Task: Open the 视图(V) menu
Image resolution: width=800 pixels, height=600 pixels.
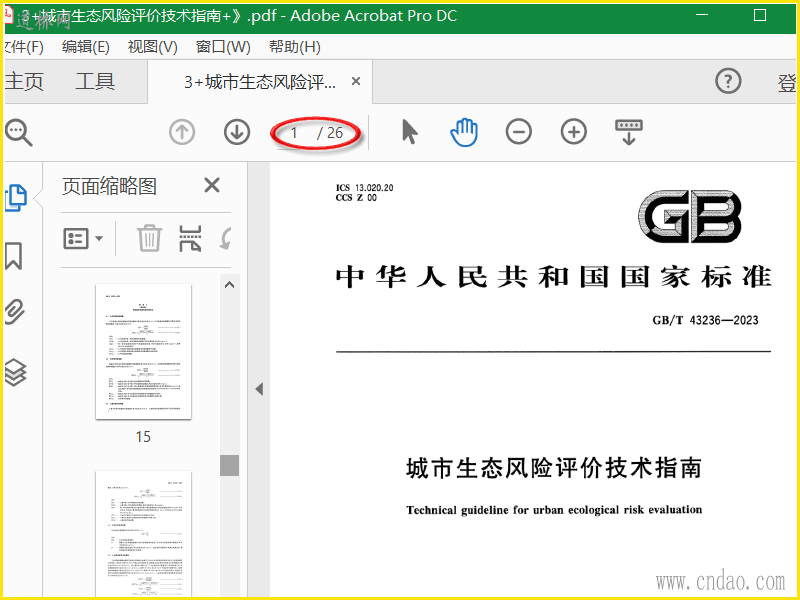Action: click(153, 47)
